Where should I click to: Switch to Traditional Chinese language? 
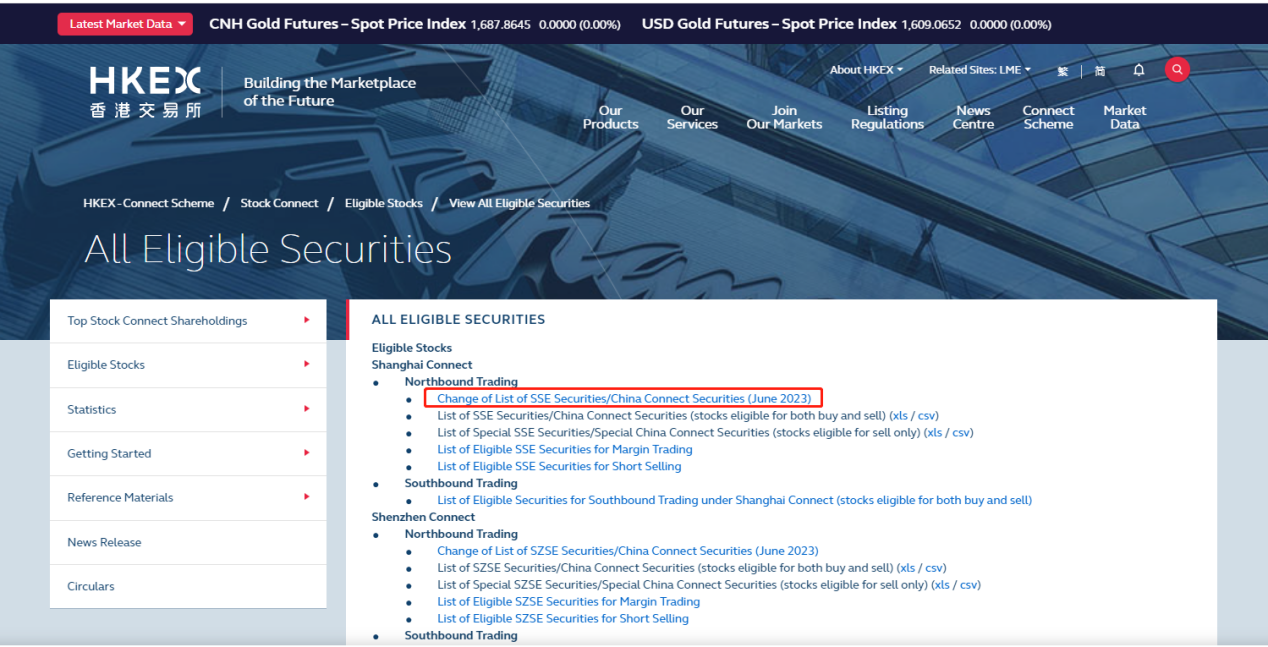(x=1062, y=71)
